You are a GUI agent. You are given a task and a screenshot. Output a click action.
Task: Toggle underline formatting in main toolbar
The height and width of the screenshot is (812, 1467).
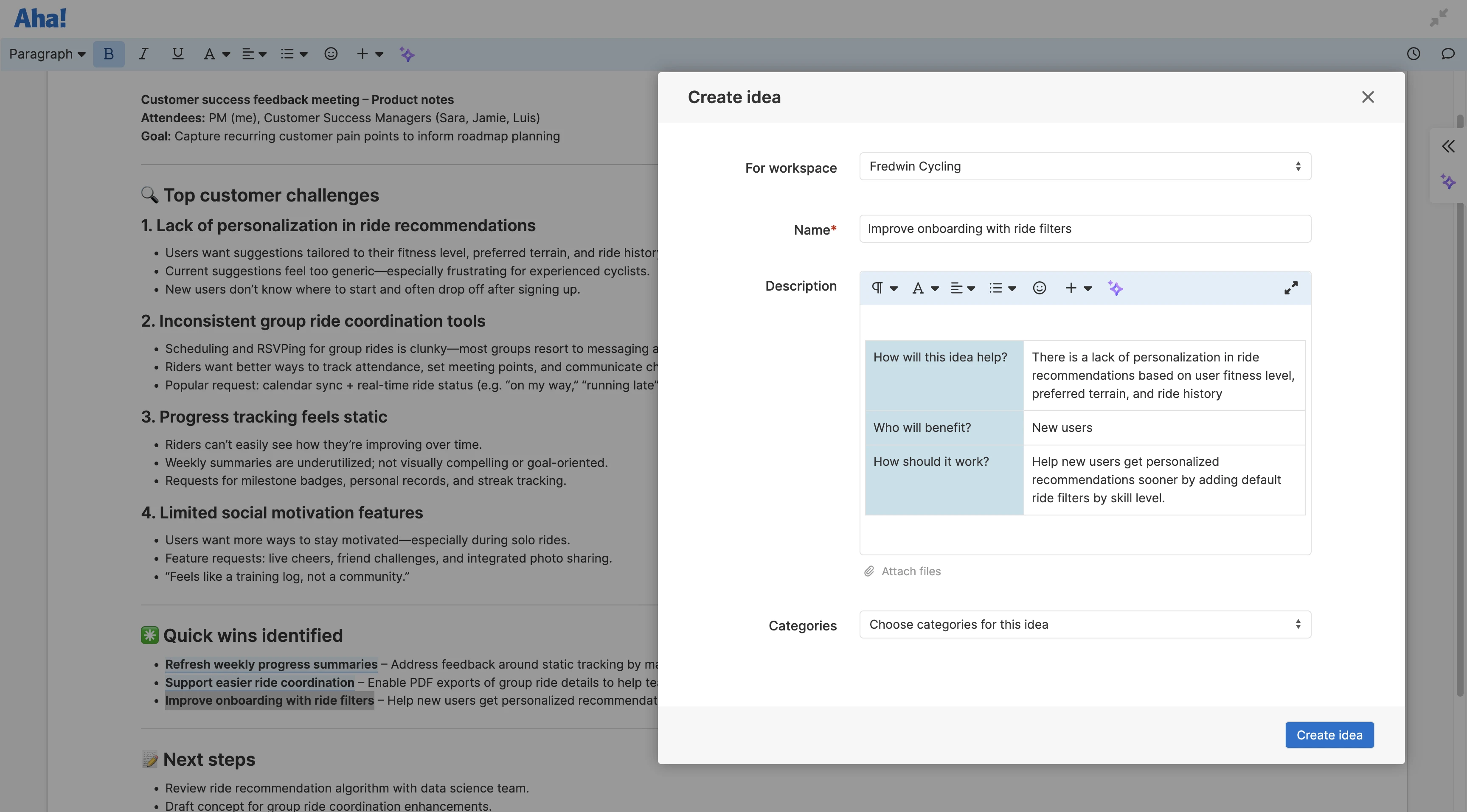click(x=177, y=54)
